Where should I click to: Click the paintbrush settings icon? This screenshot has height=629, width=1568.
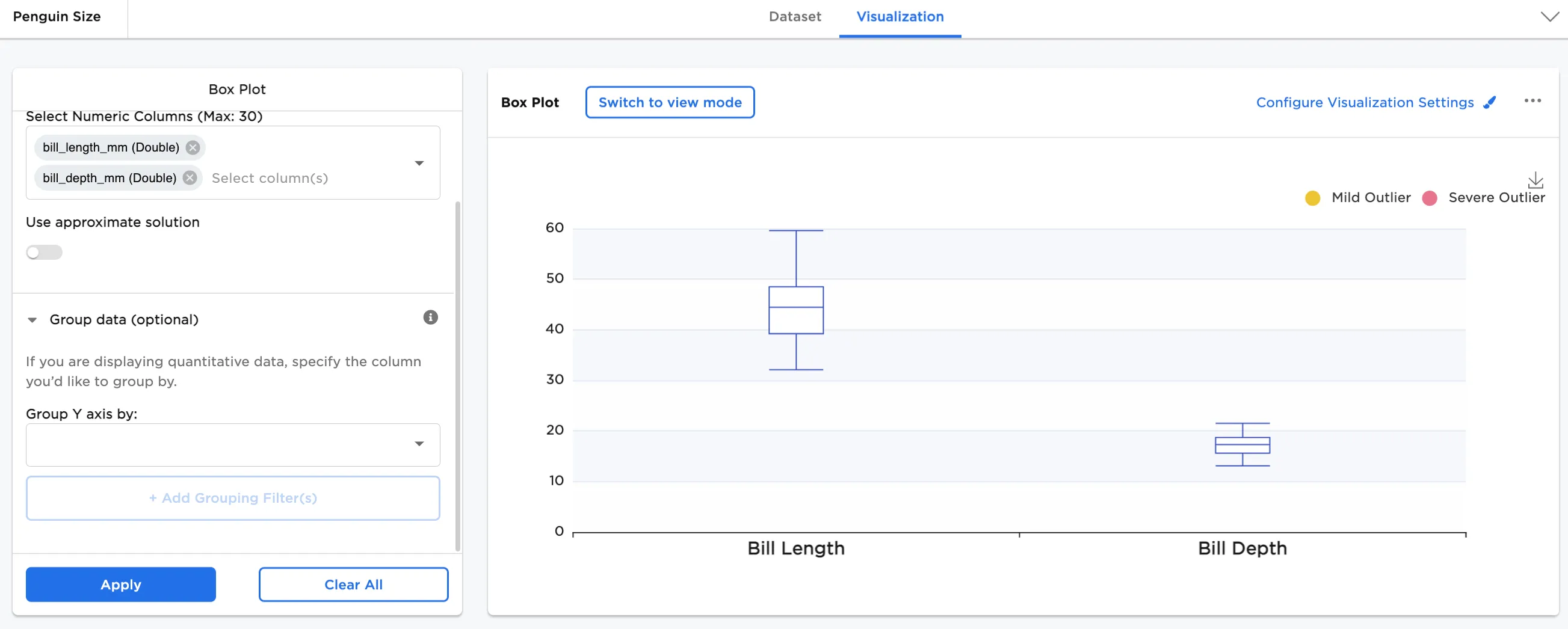[x=1489, y=102]
